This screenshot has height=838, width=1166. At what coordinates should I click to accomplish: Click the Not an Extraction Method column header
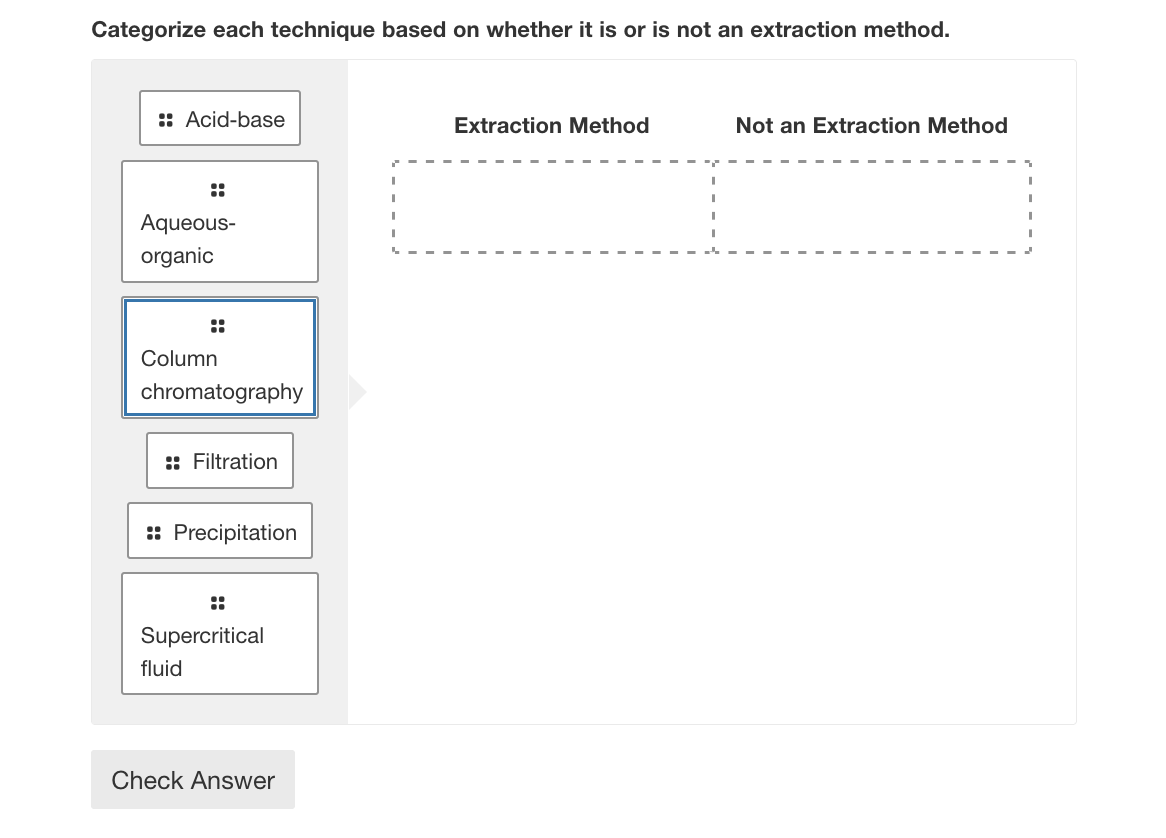[871, 125]
